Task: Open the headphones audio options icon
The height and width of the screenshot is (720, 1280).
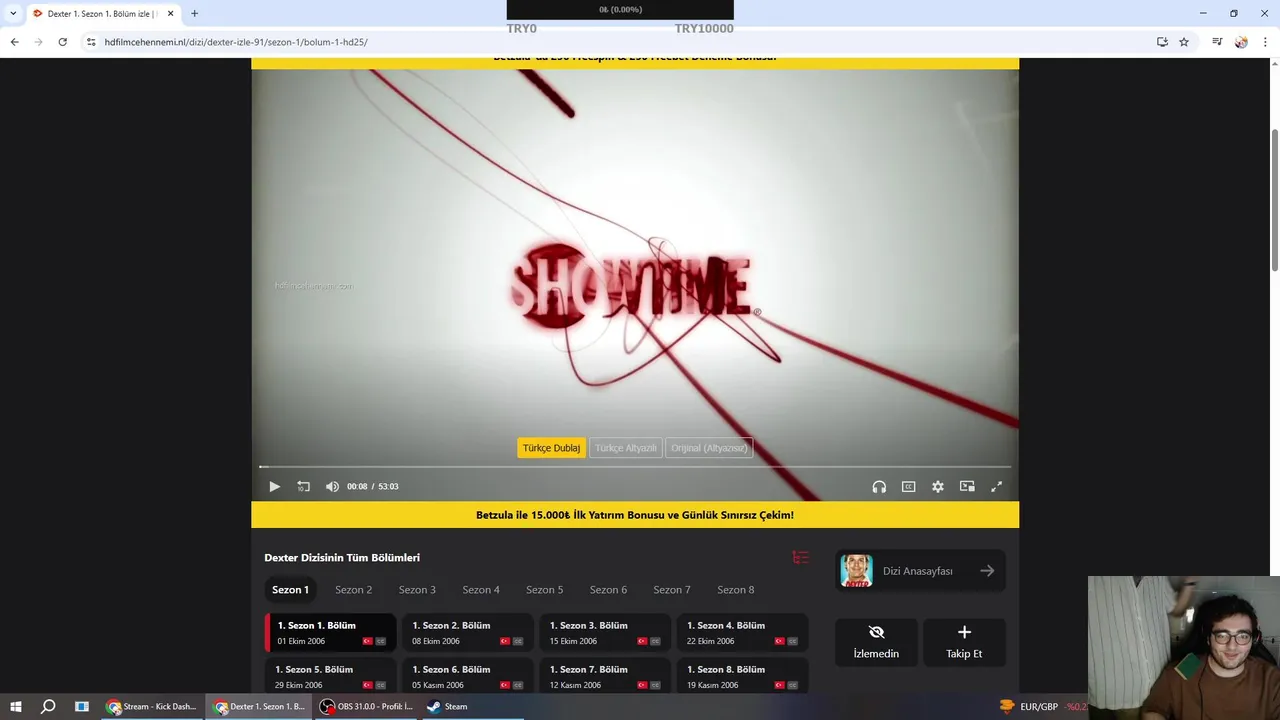Action: [x=879, y=487]
